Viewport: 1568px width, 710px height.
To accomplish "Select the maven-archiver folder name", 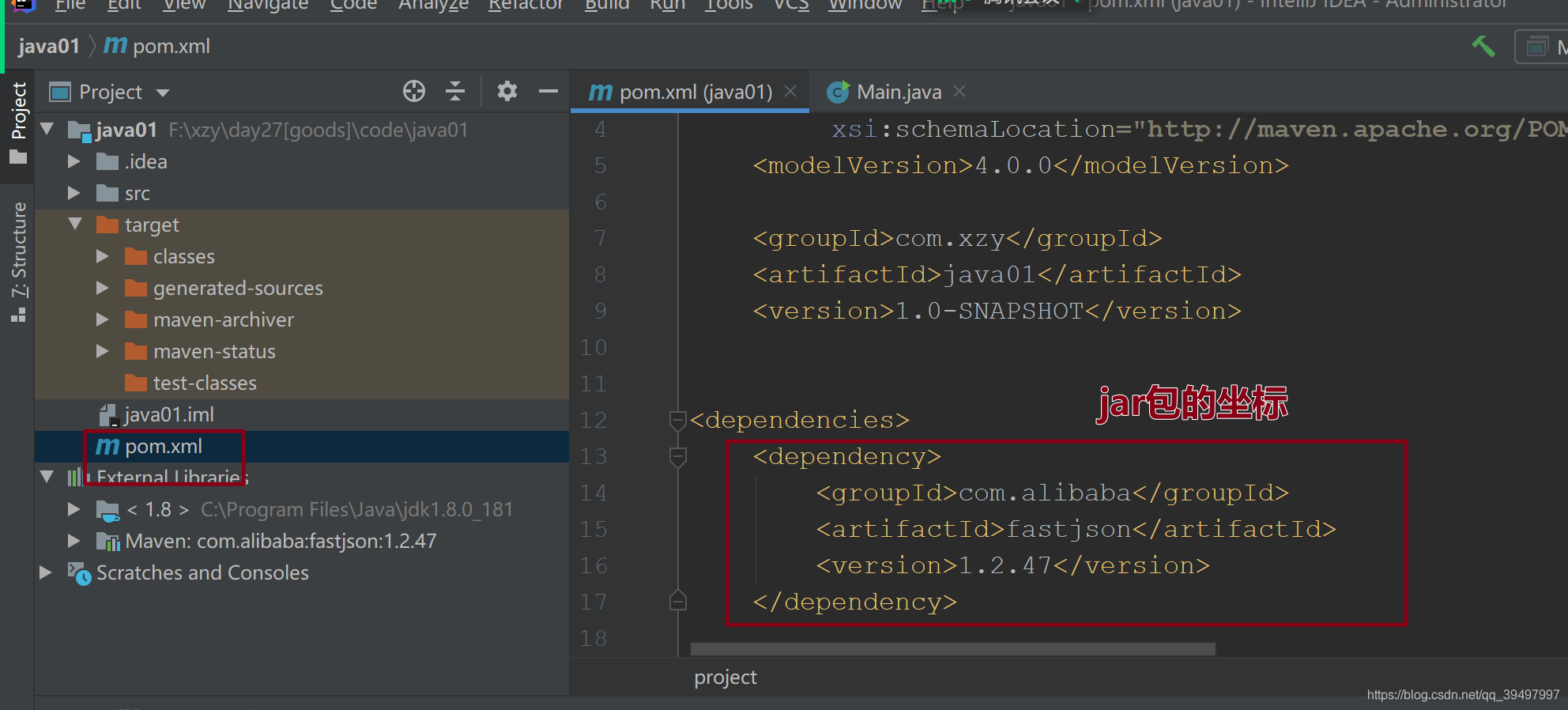I will (x=224, y=319).
